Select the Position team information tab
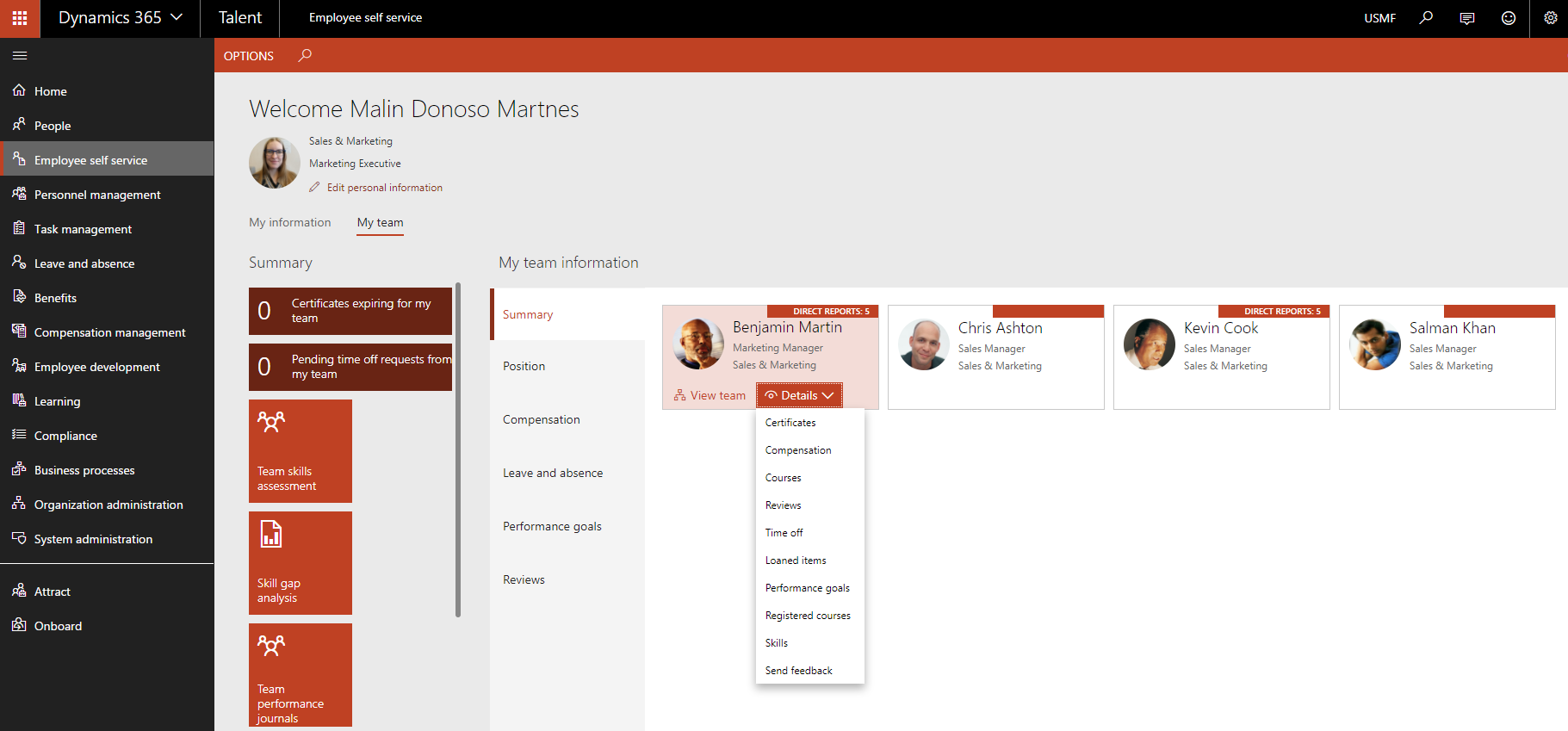This screenshot has height=731, width=1568. (567, 366)
